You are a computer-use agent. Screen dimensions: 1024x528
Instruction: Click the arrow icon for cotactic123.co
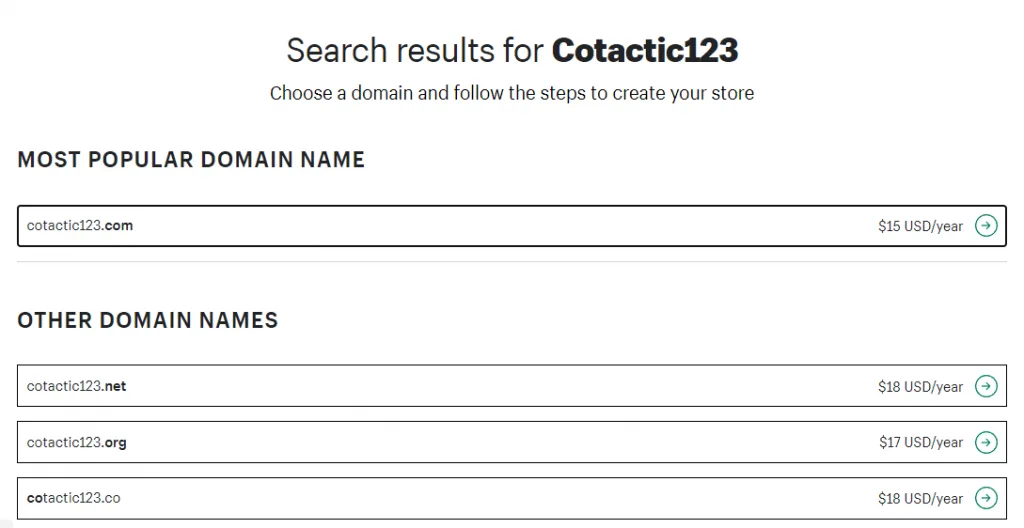(x=986, y=498)
